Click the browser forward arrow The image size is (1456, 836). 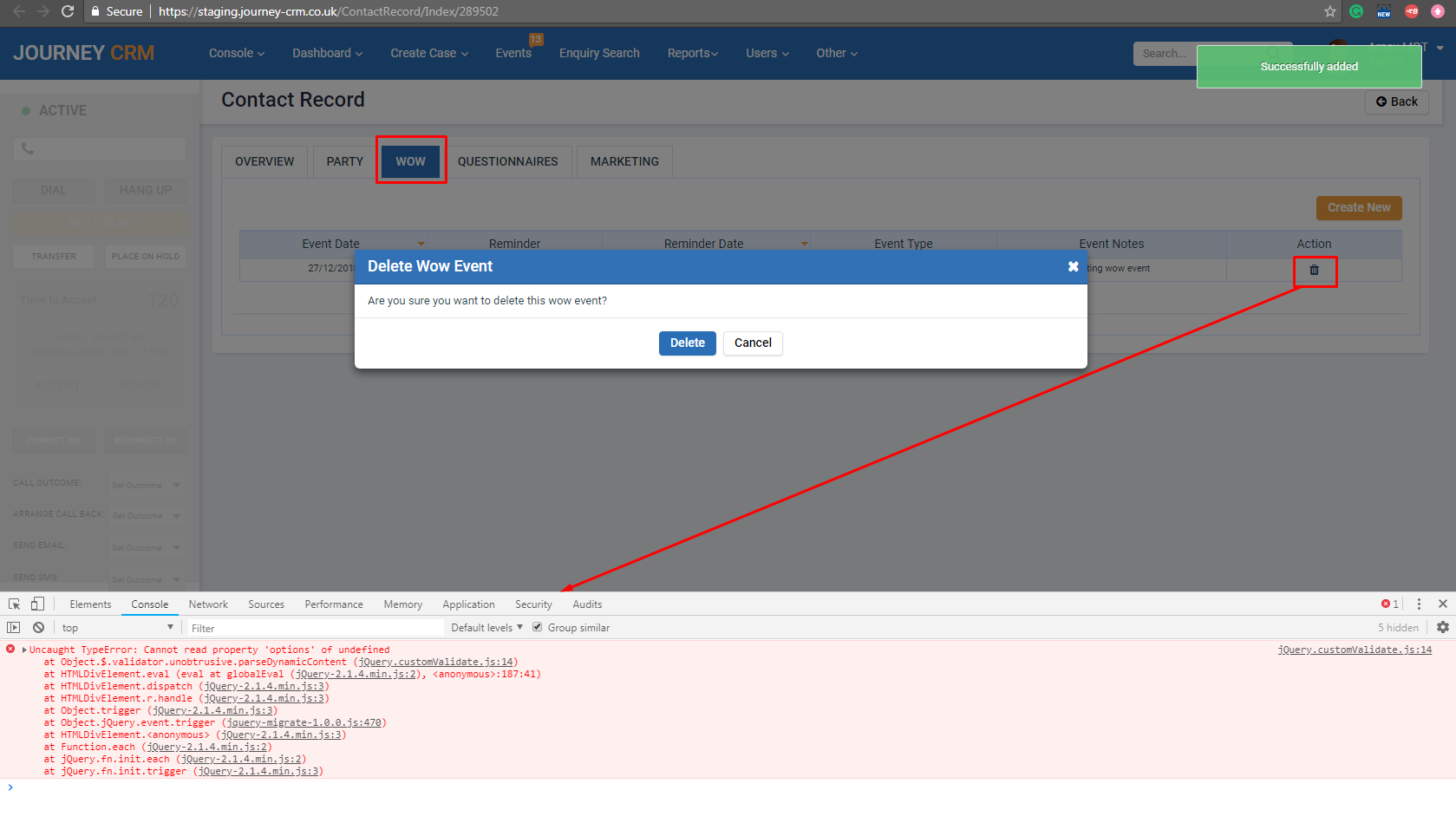(43, 11)
